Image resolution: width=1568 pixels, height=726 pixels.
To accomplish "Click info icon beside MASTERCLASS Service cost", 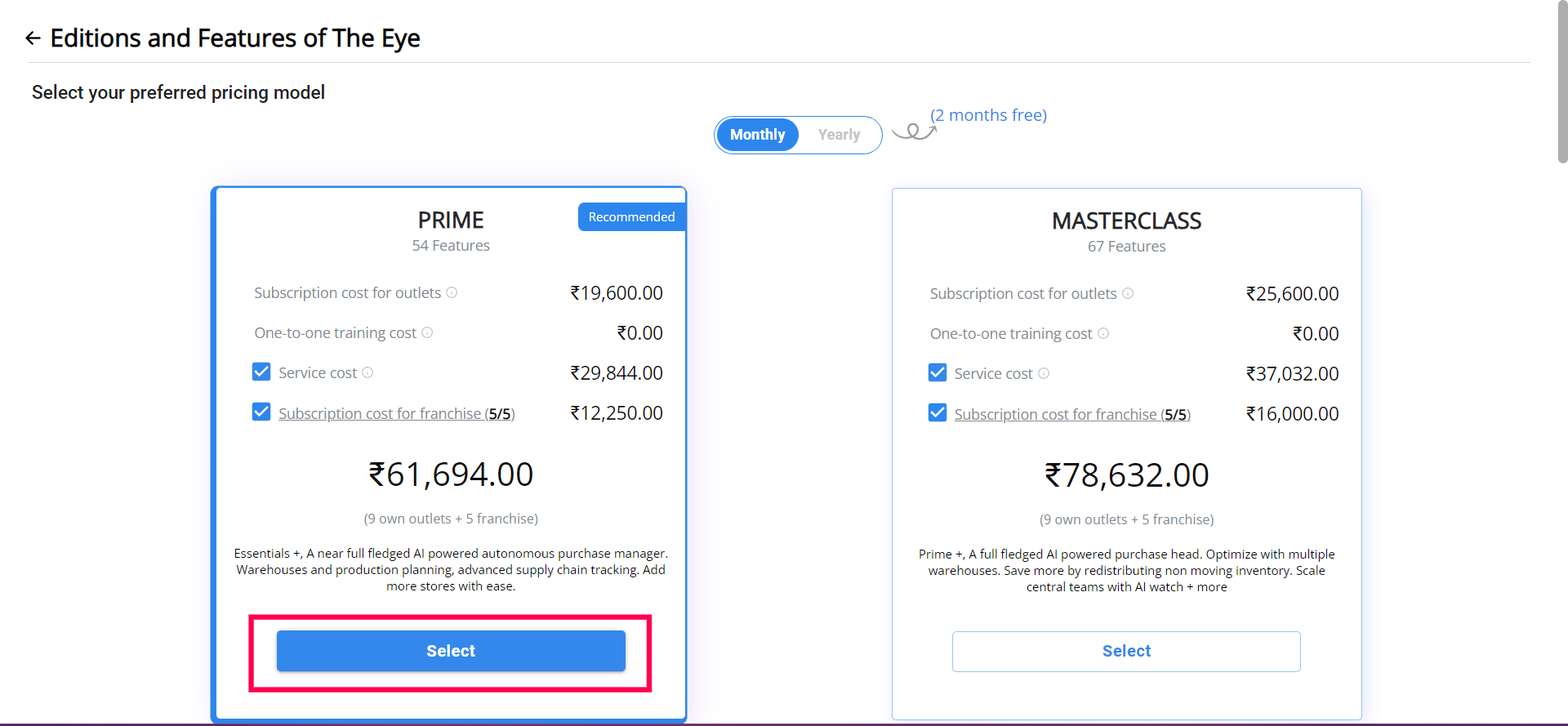I will [1044, 373].
